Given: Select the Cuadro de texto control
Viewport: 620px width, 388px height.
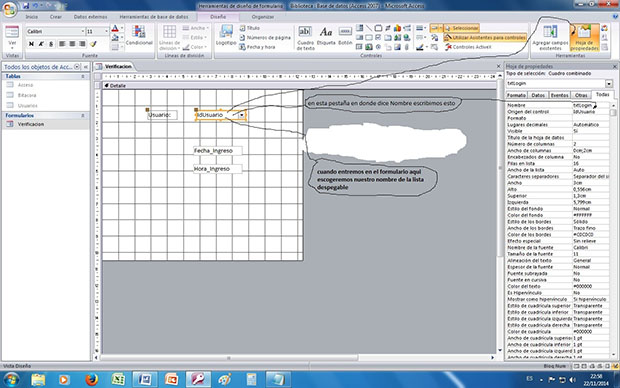Looking at the screenshot, I should click(x=305, y=38).
